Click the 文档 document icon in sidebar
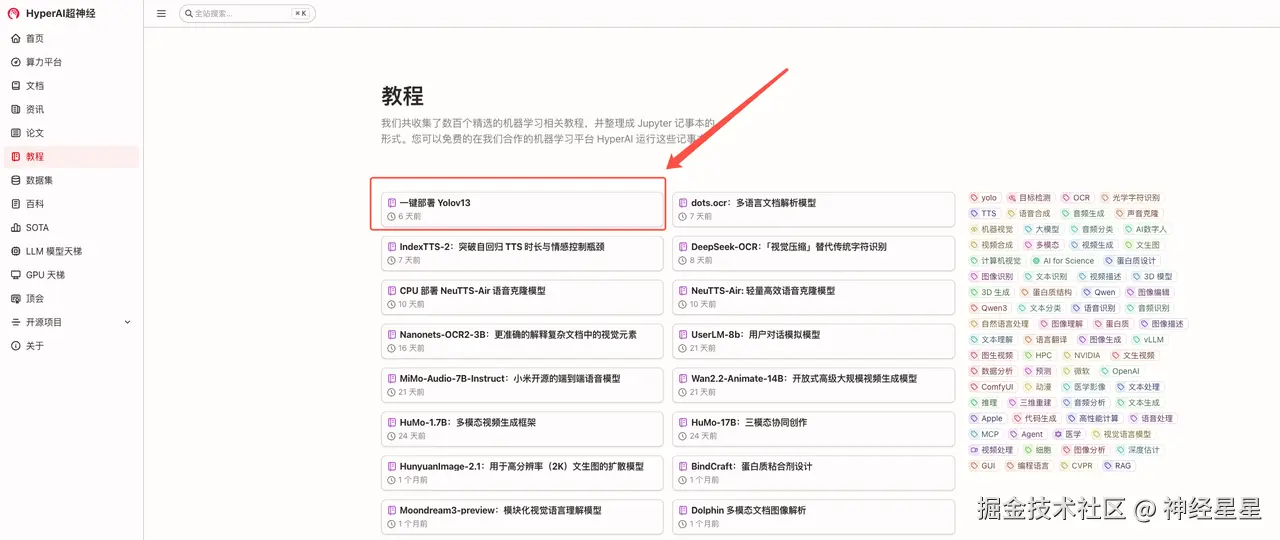The image size is (1280, 540). pyautogui.click(x=15, y=86)
